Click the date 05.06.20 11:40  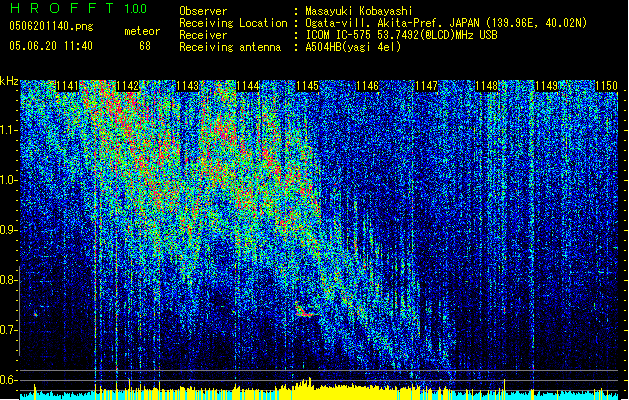coord(51,46)
